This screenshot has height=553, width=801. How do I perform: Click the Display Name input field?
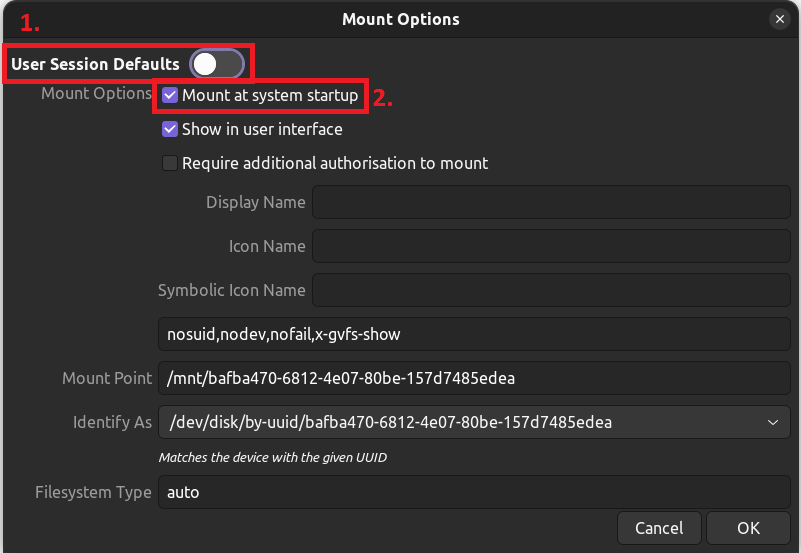(x=551, y=202)
